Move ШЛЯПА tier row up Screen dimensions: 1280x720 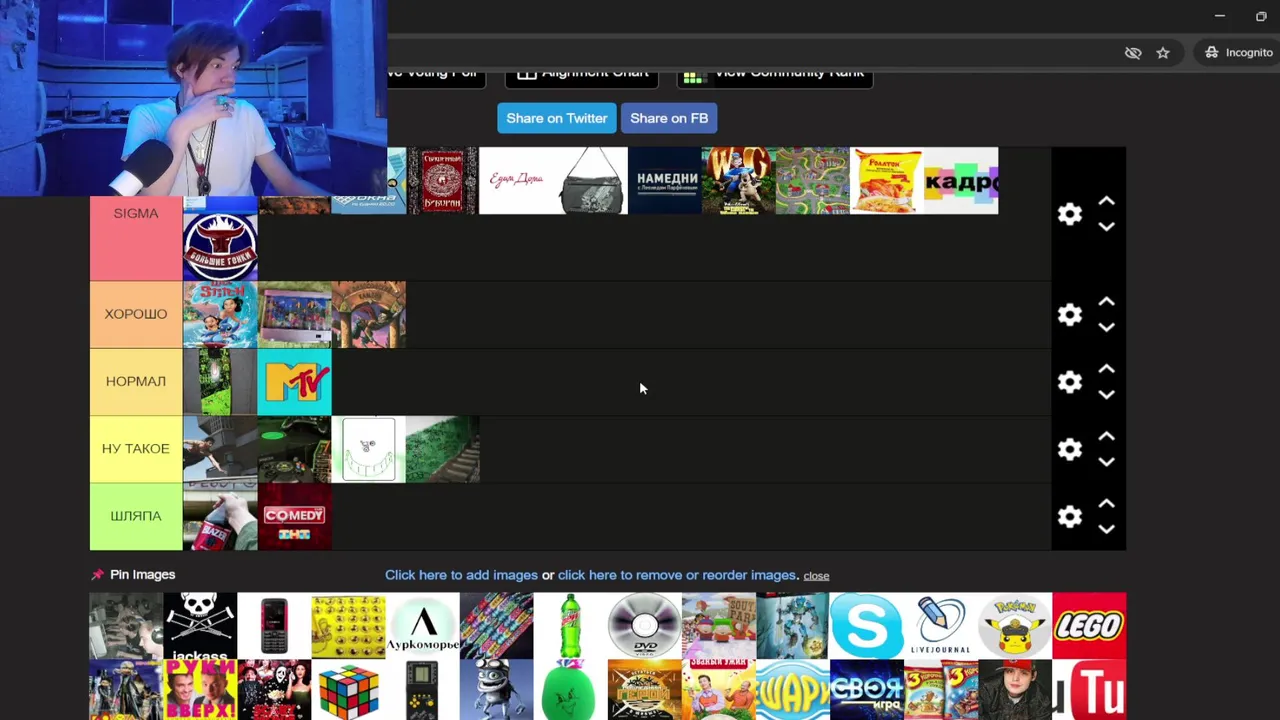pyautogui.click(x=1106, y=503)
